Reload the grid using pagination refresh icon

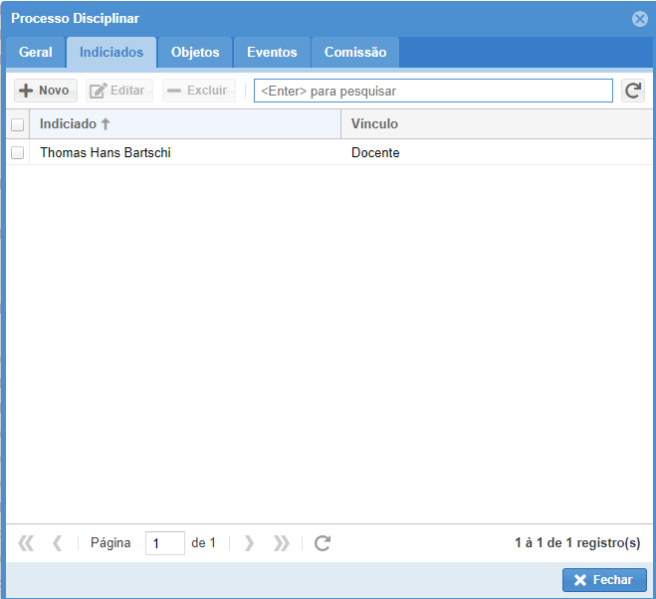coord(322,543)
